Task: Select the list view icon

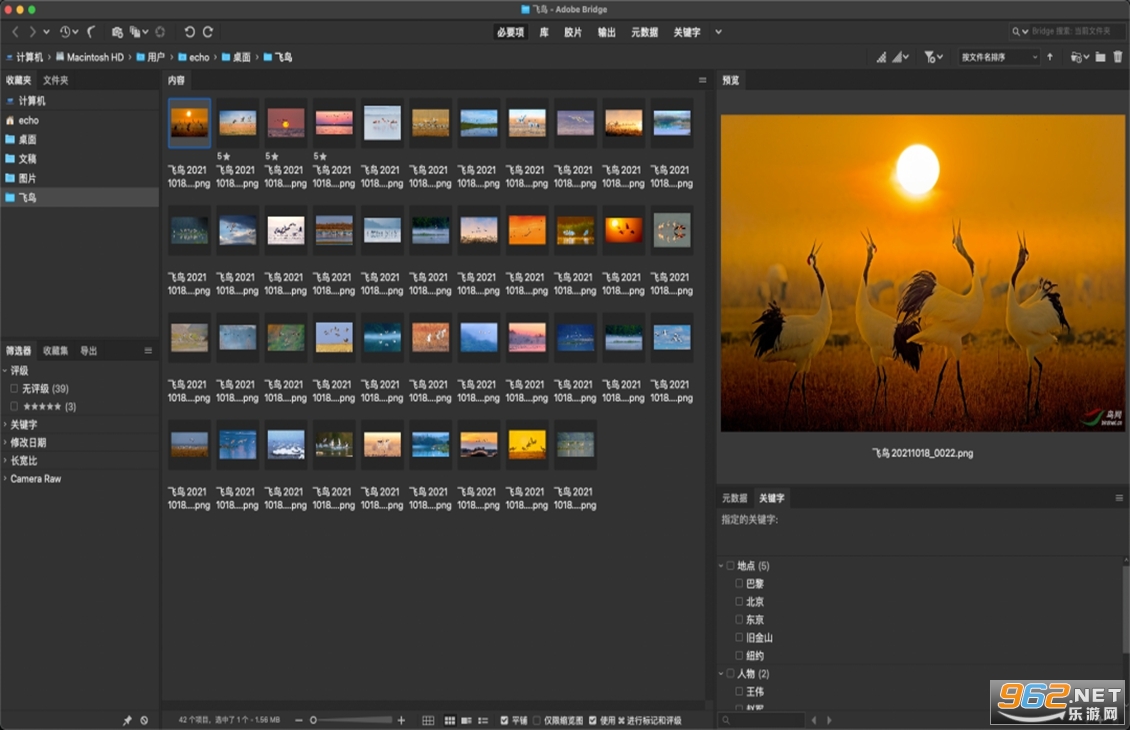Action: [x=483, y=721]
